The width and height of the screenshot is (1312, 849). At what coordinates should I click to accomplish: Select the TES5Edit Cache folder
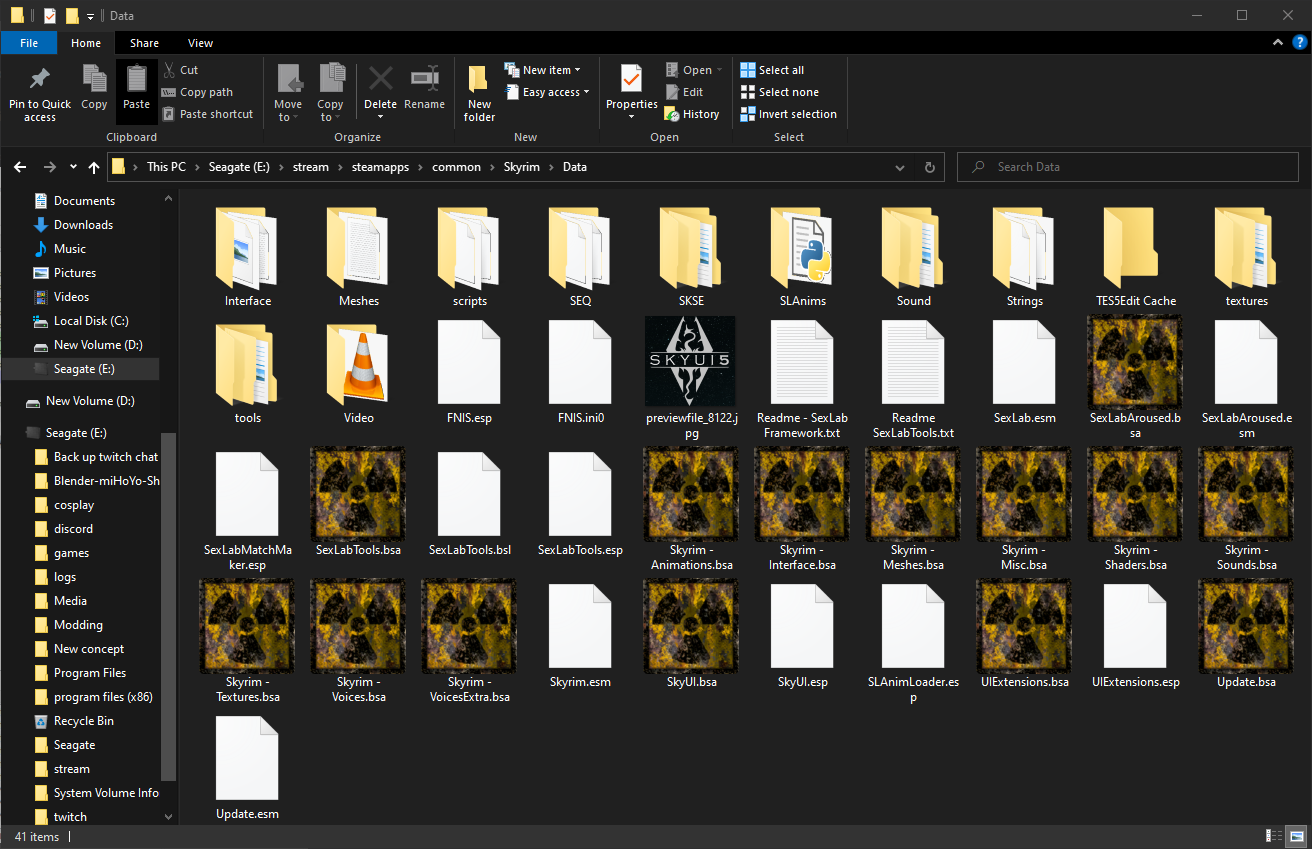point(1136,255)
